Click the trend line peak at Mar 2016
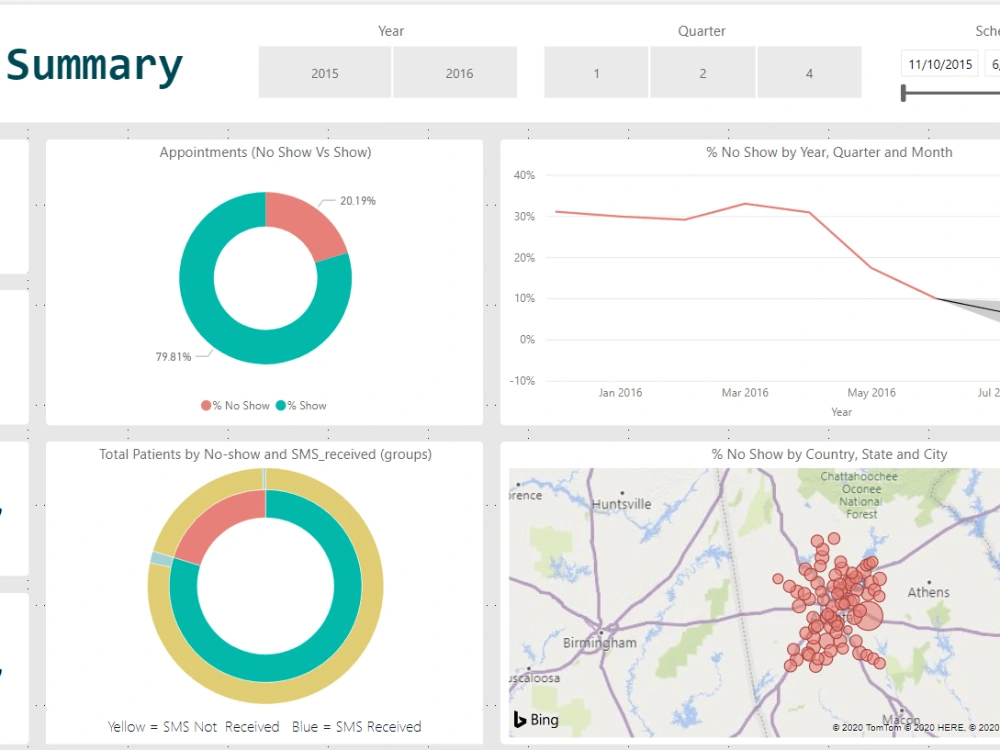The height and width of the screenshot is (750, 1000). [744, 204]
